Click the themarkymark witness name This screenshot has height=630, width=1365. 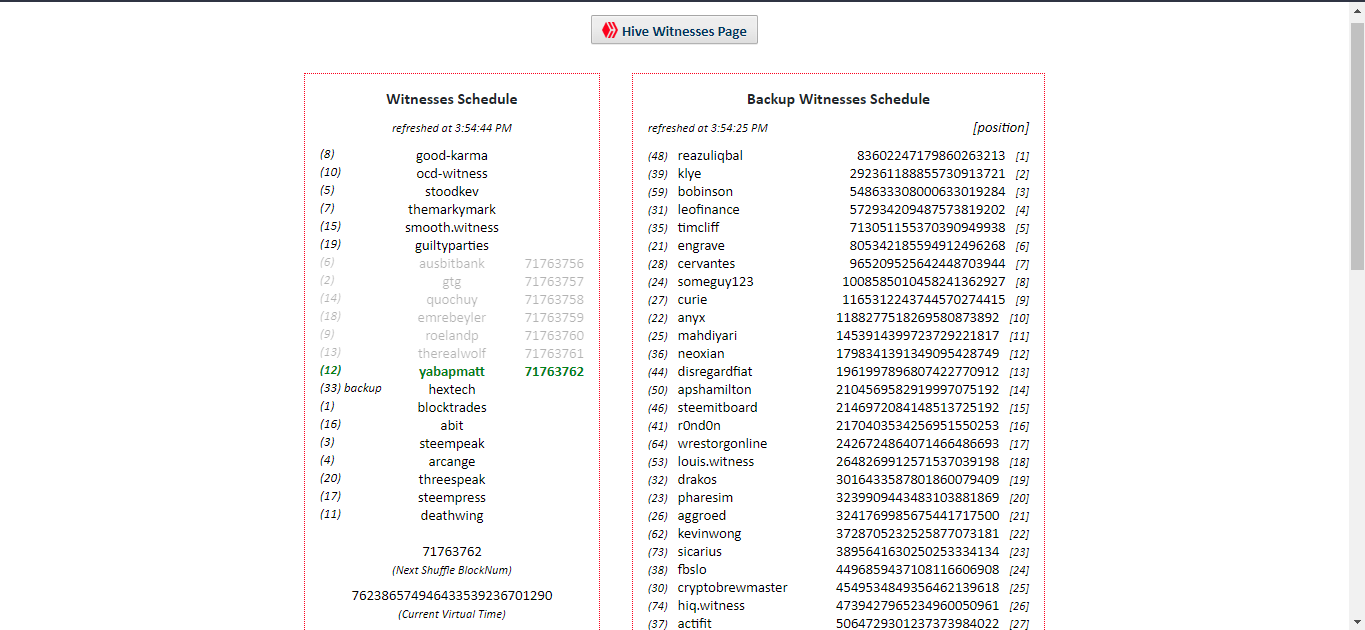452,209
